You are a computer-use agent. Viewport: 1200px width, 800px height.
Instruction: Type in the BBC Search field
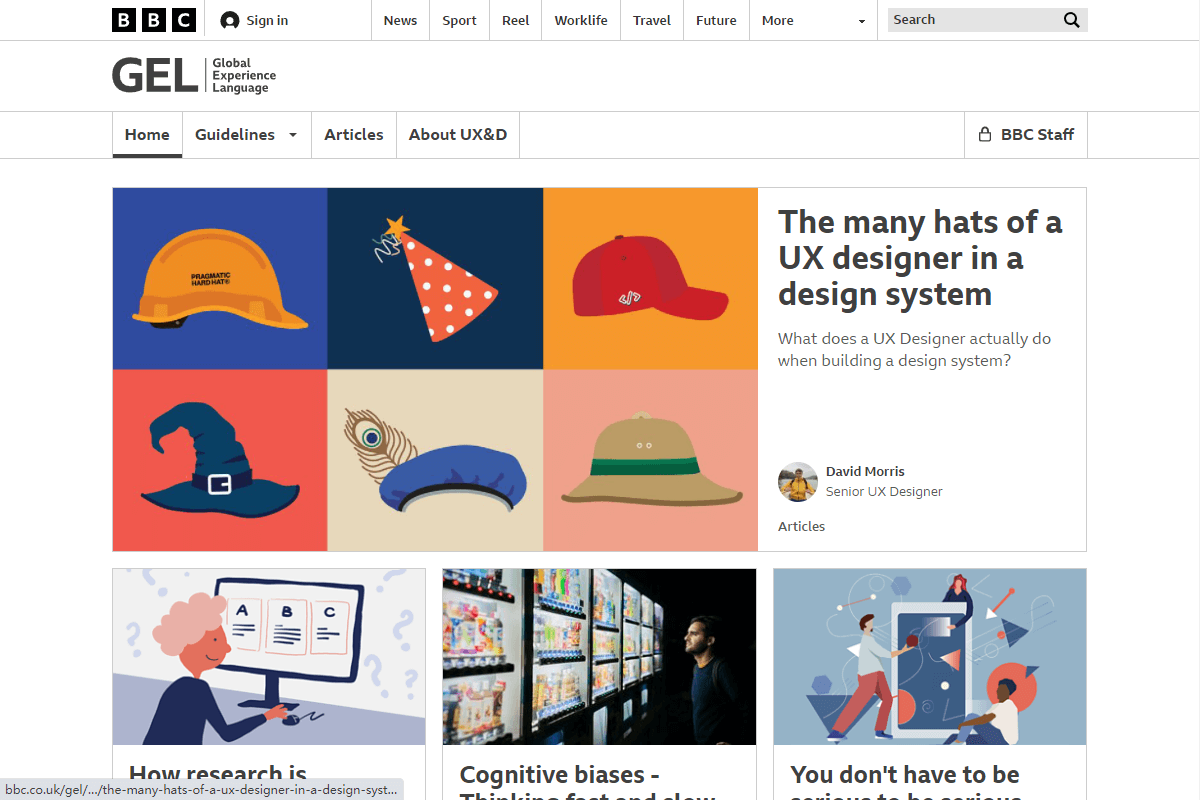[970, 20]
